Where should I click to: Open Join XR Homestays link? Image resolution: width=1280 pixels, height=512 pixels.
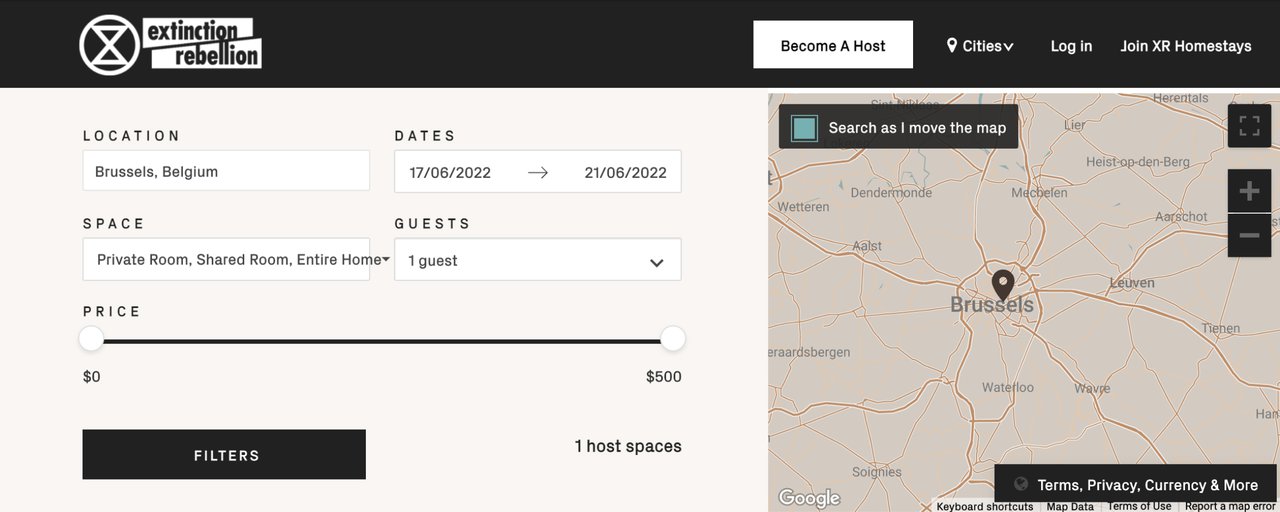(1185, 46)
